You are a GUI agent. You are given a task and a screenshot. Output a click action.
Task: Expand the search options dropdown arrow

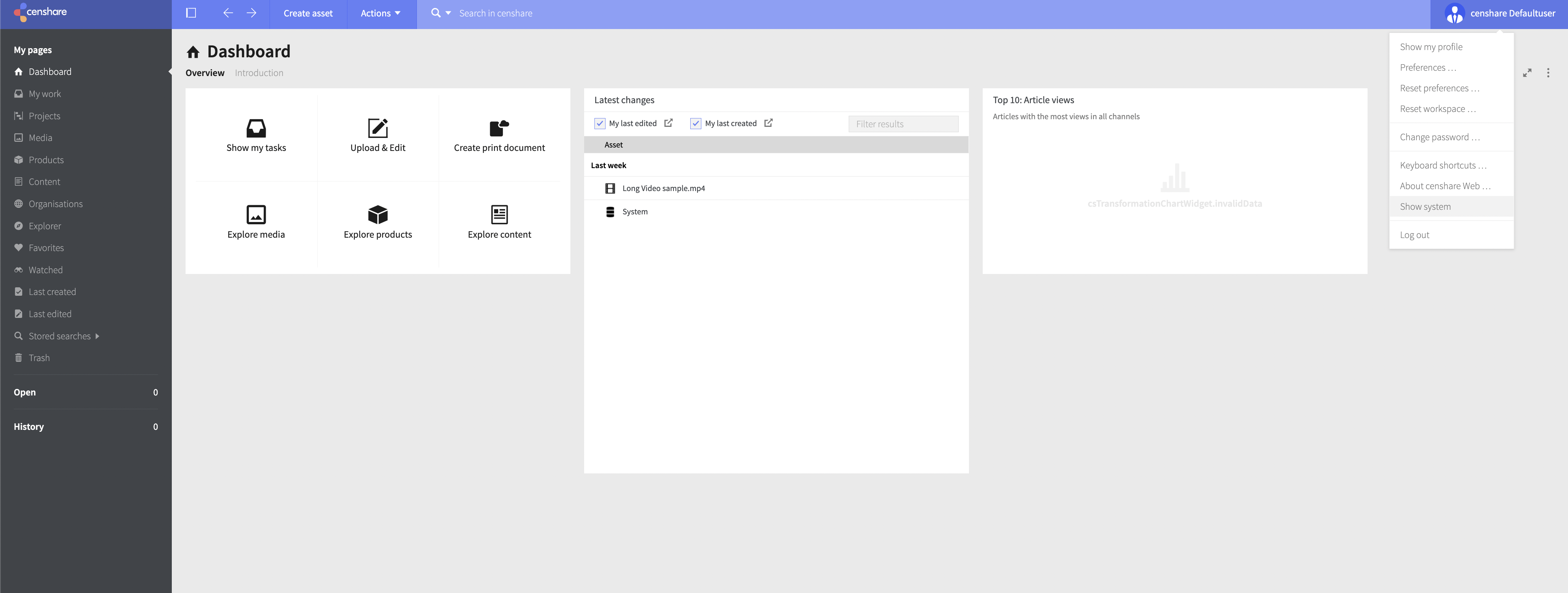449,13
